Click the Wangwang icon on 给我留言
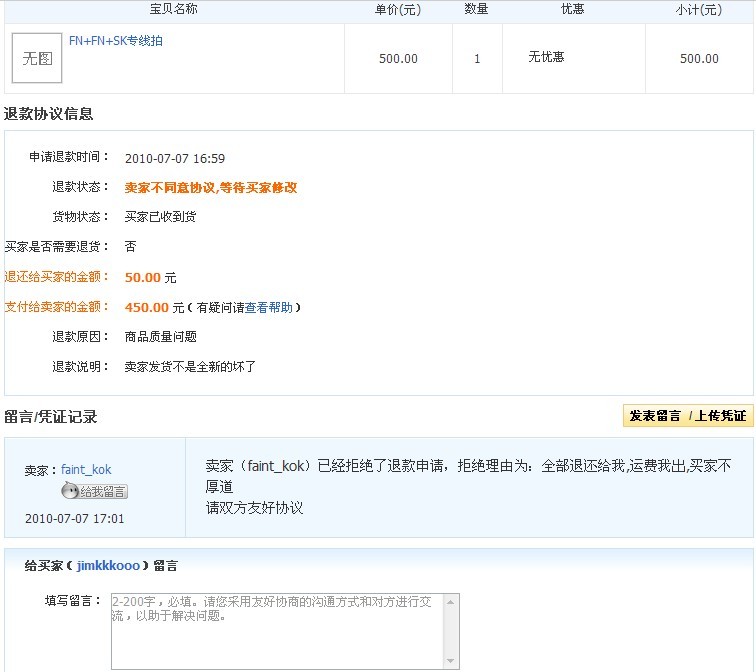The width and height of the screenshot is (756, 672). [69, 491]
